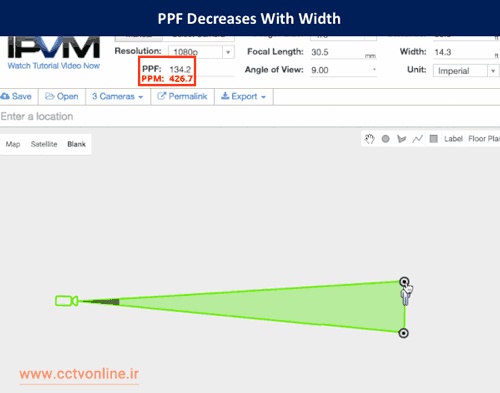Select the polygon drawing tool
500x393 pixels.
[x=401, y=139]
